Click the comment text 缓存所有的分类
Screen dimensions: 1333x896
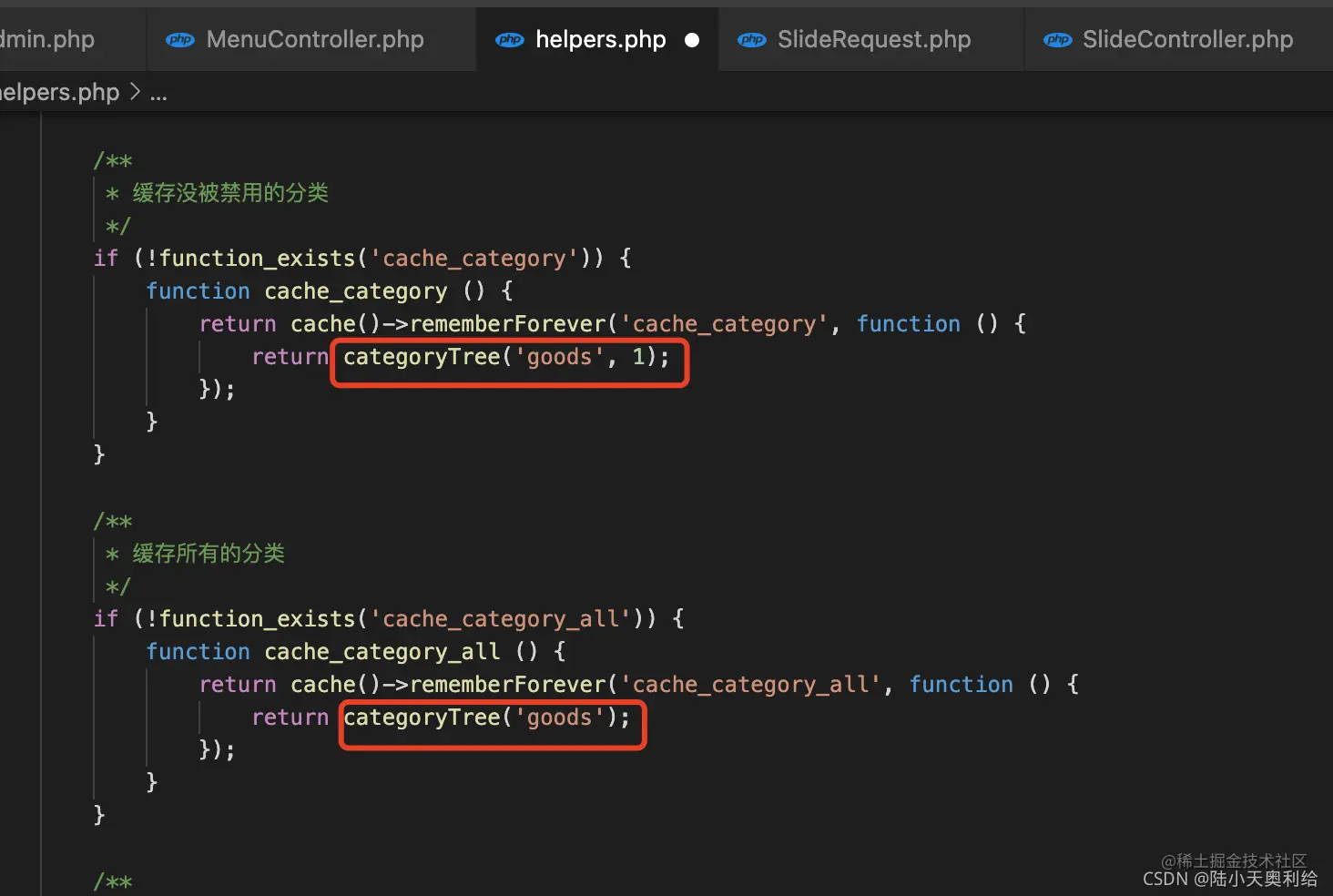[x=209, y=554]
